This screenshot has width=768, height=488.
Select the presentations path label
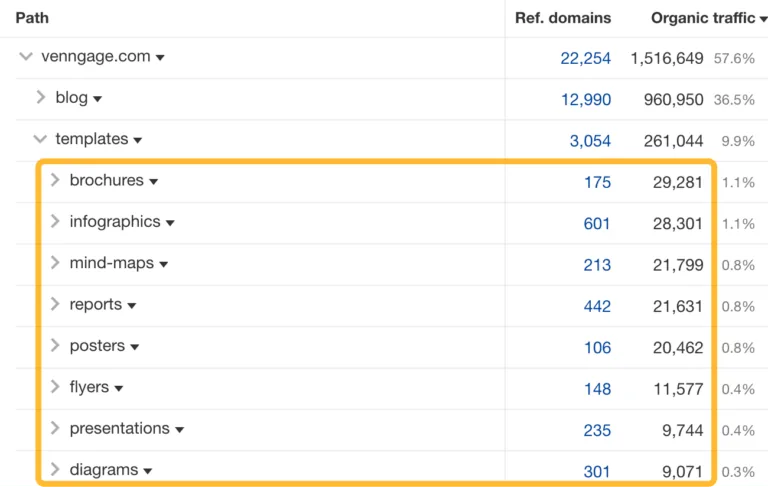(x=120, y=428)
